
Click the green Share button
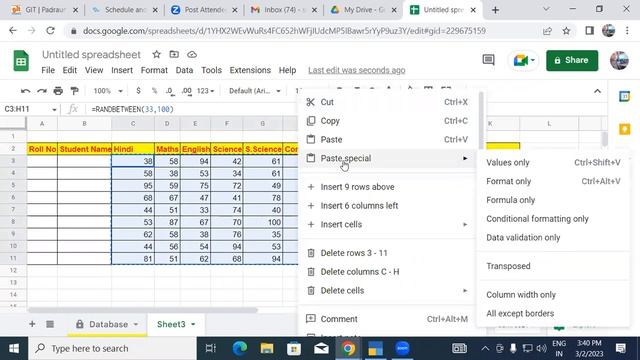[572, 60]
